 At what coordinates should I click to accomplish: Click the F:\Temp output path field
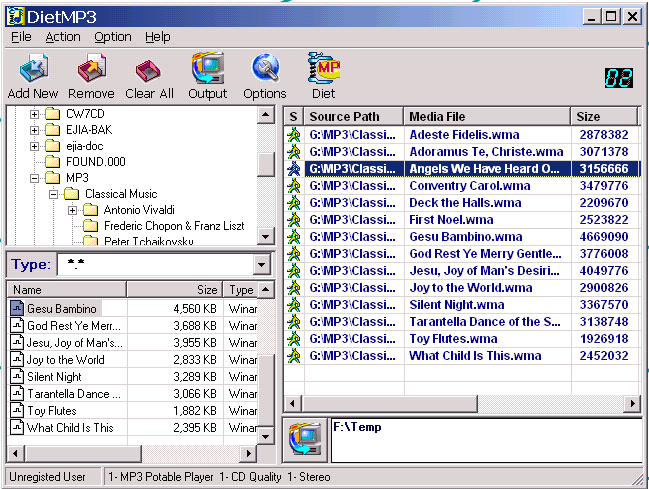point(487,441)
